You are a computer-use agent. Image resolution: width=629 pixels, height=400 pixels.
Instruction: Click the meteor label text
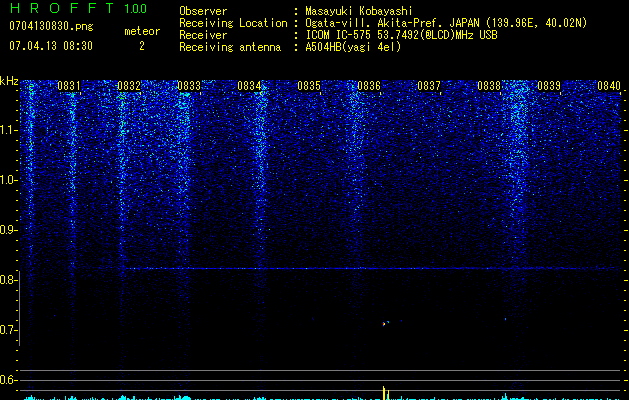pyautogui.click(x=142, y=31)
